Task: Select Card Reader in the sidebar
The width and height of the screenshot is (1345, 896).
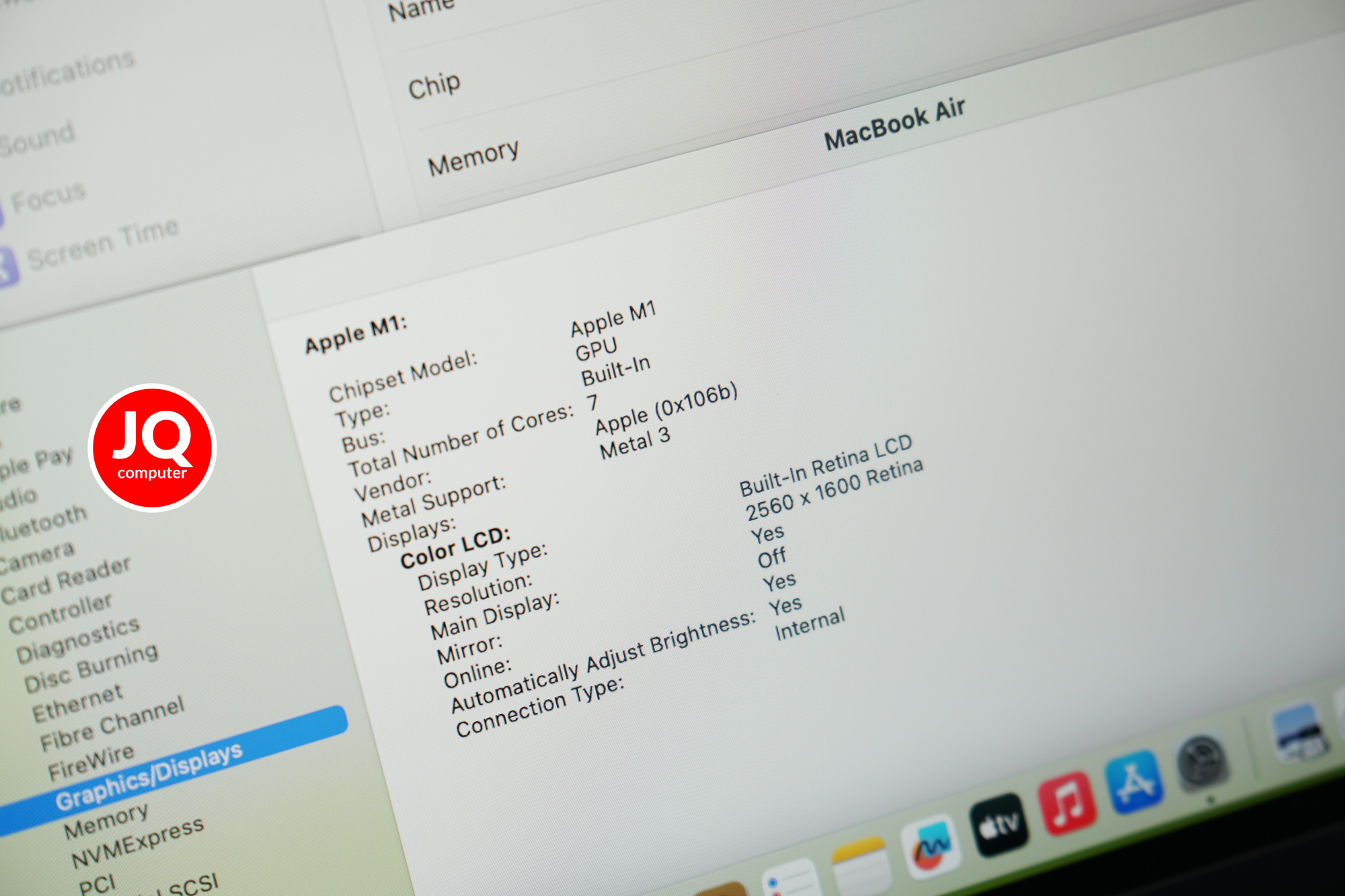Action: pyautogui.click(x=66, y=580)
